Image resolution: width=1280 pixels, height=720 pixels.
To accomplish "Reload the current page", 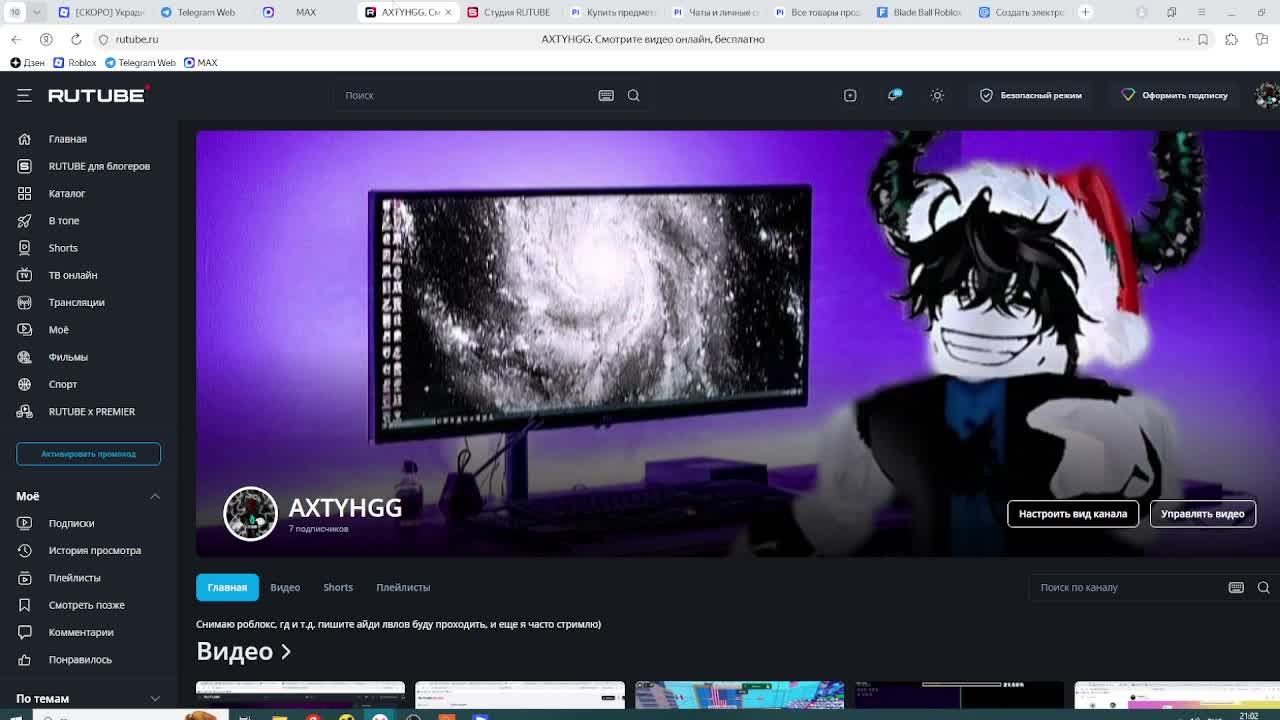I will click(76, 39).
